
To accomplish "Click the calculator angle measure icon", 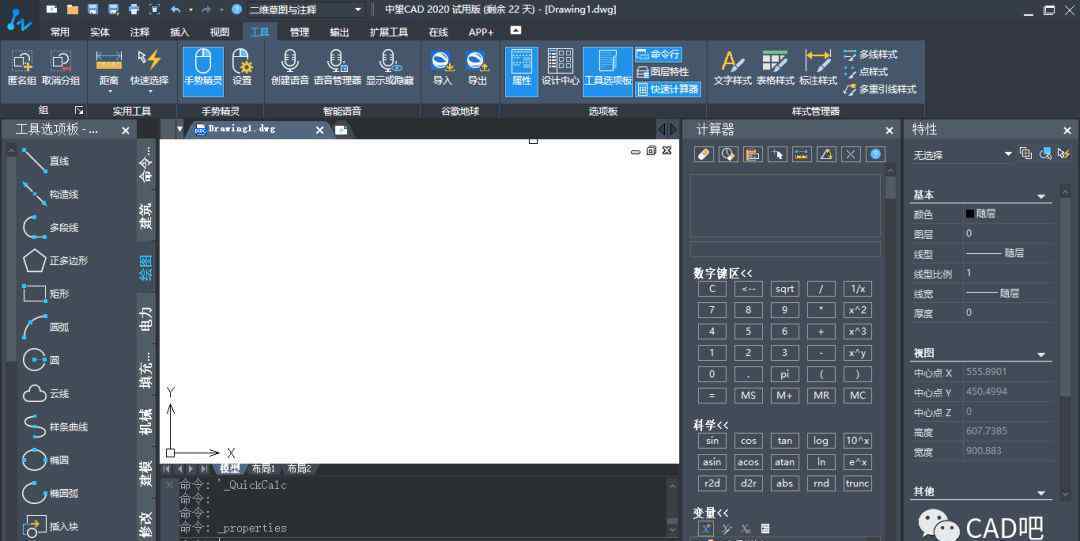I will [826, 154].
